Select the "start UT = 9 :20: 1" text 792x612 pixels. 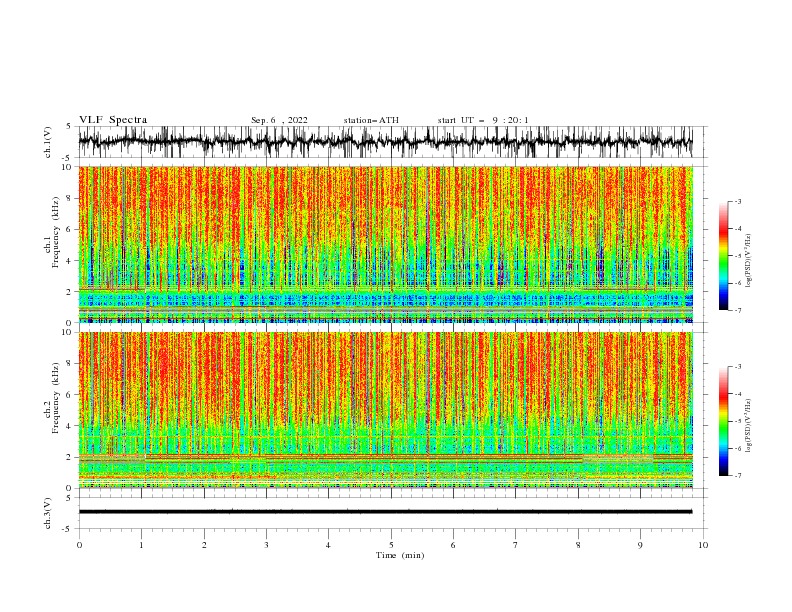pyautogui.click(x=483, y=120)
